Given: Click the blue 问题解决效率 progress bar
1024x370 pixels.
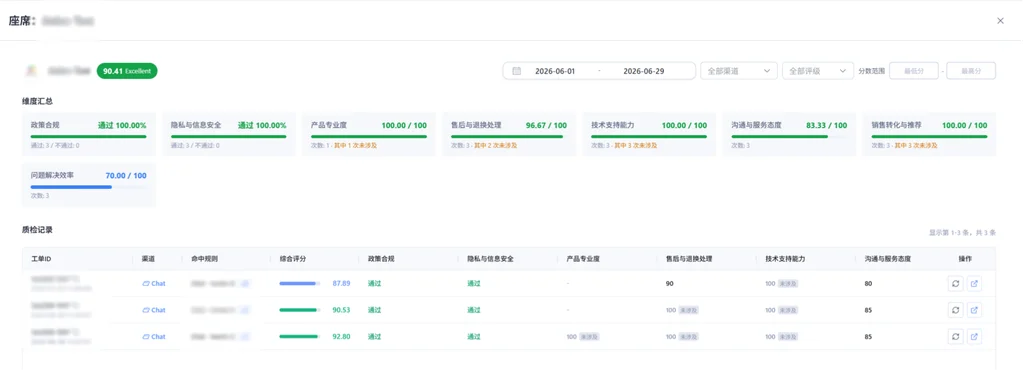Looking at the screenshot, I should point(89,187).
